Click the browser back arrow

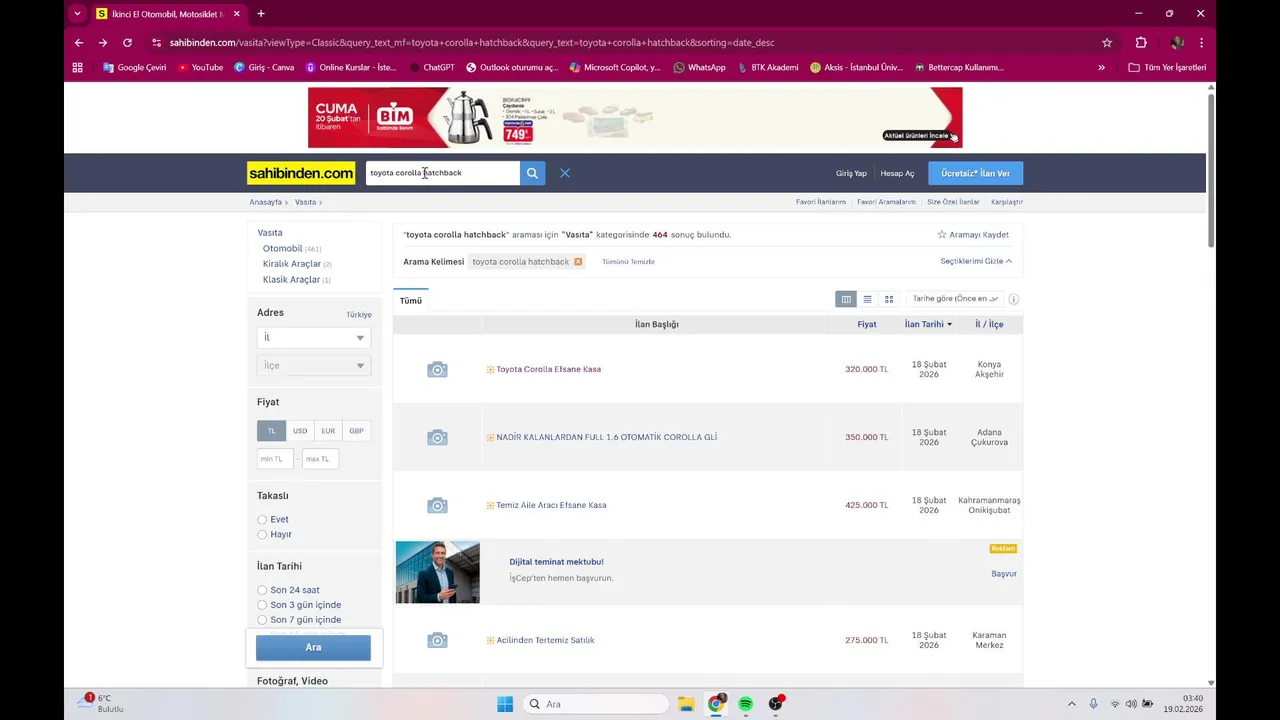click(79, 43)
